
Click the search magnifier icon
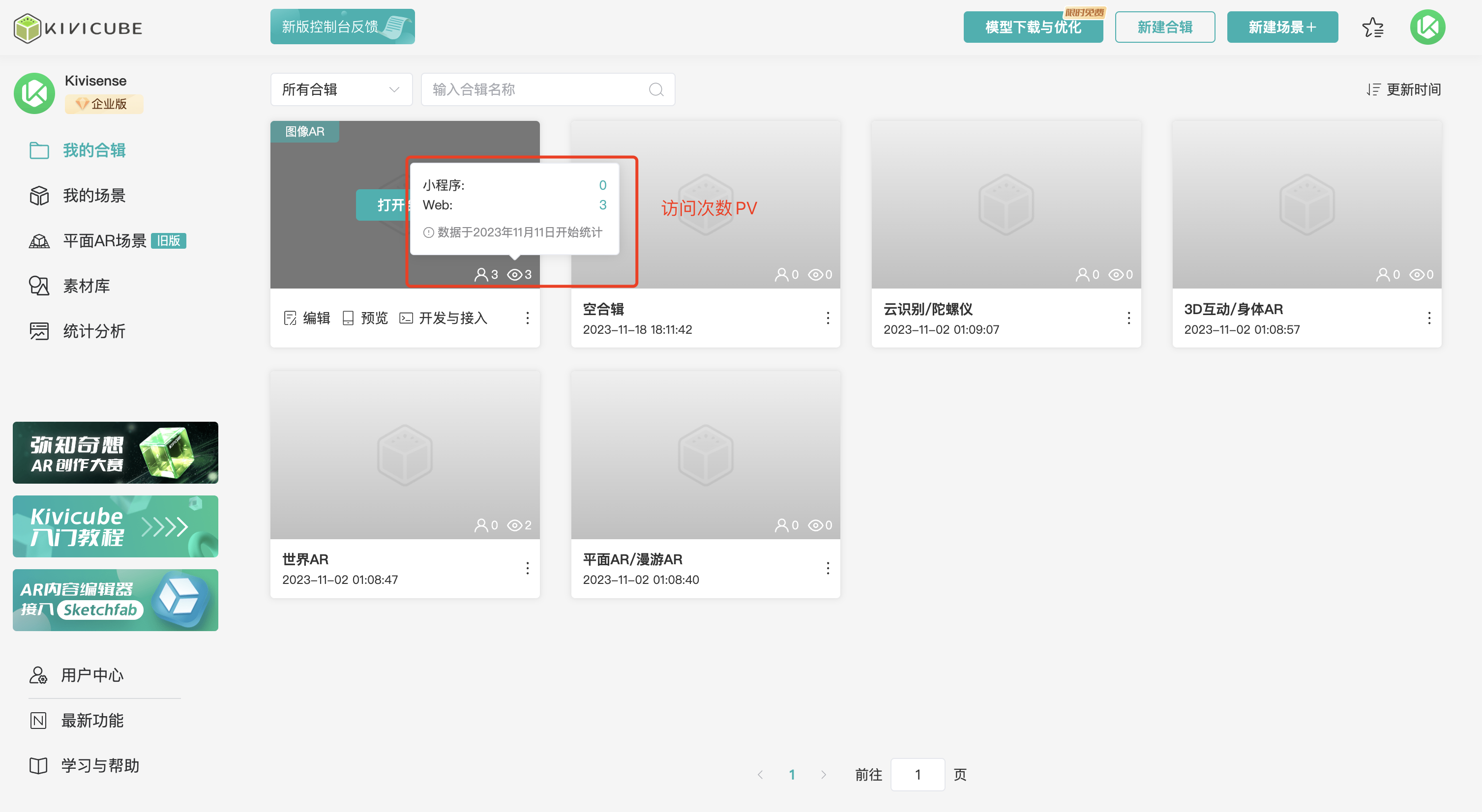[x=656, y=90]
